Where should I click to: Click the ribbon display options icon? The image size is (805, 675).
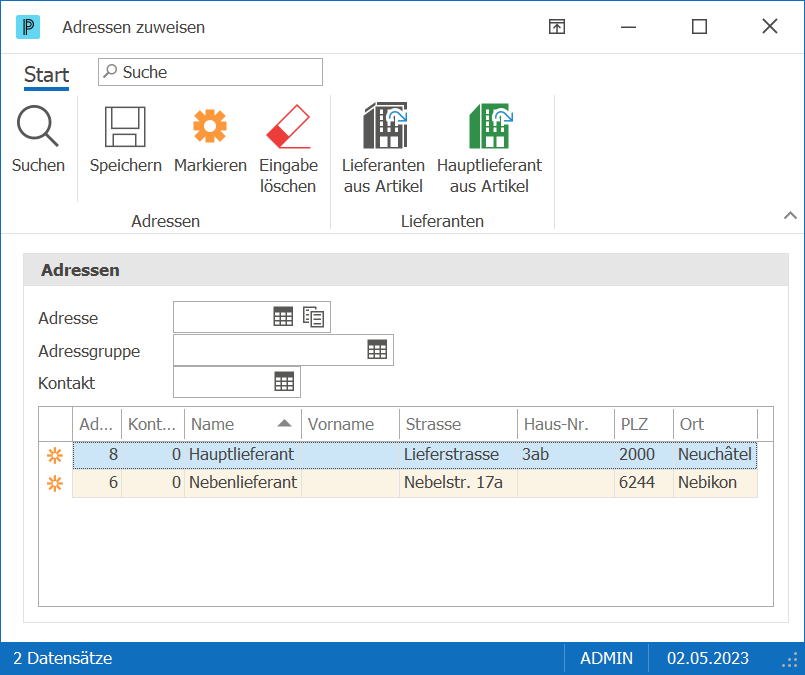(557, 27)
